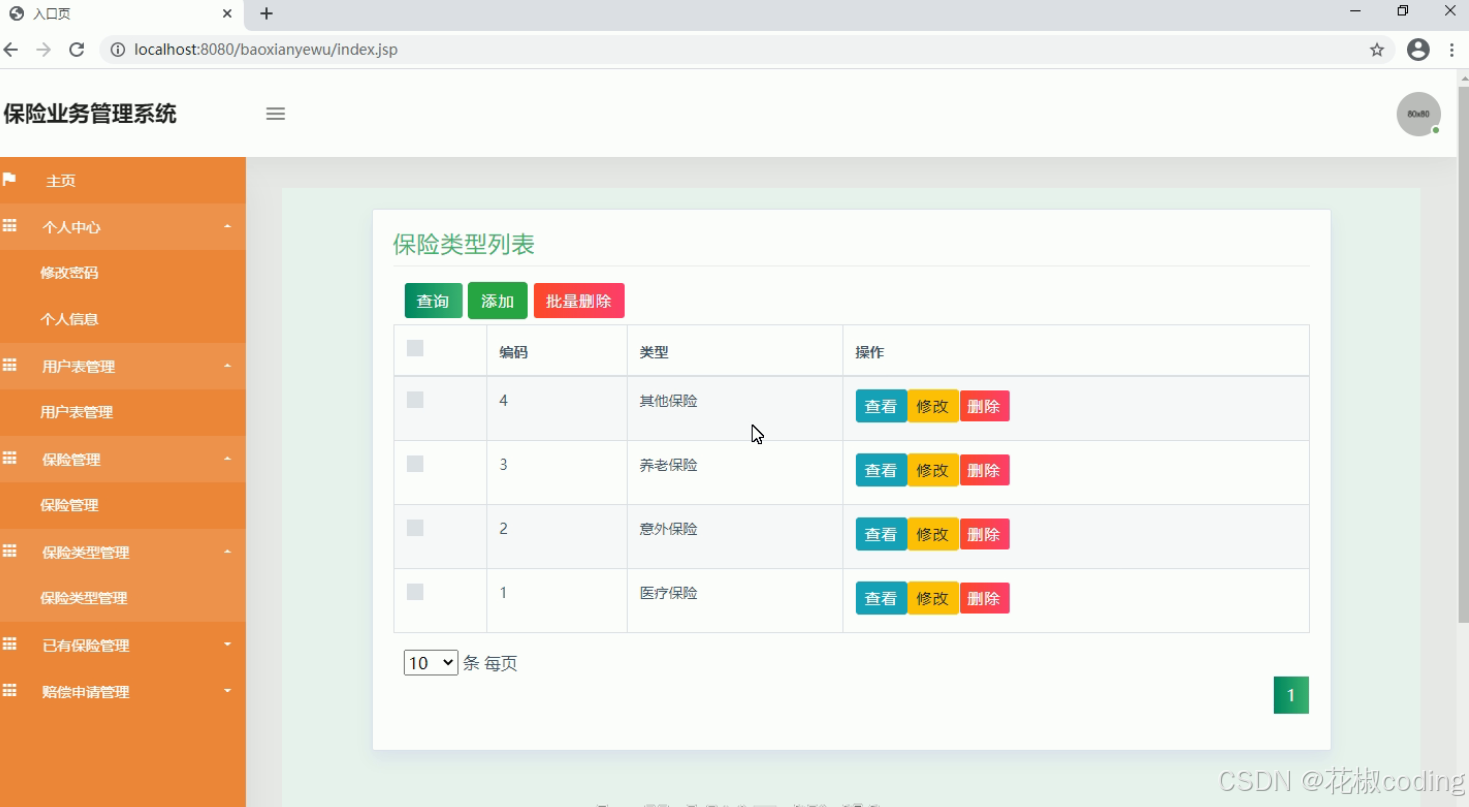The image size is (1469, 807).
Task: Open 个人信息 in sidebar
Action: (x=69, y=319)
